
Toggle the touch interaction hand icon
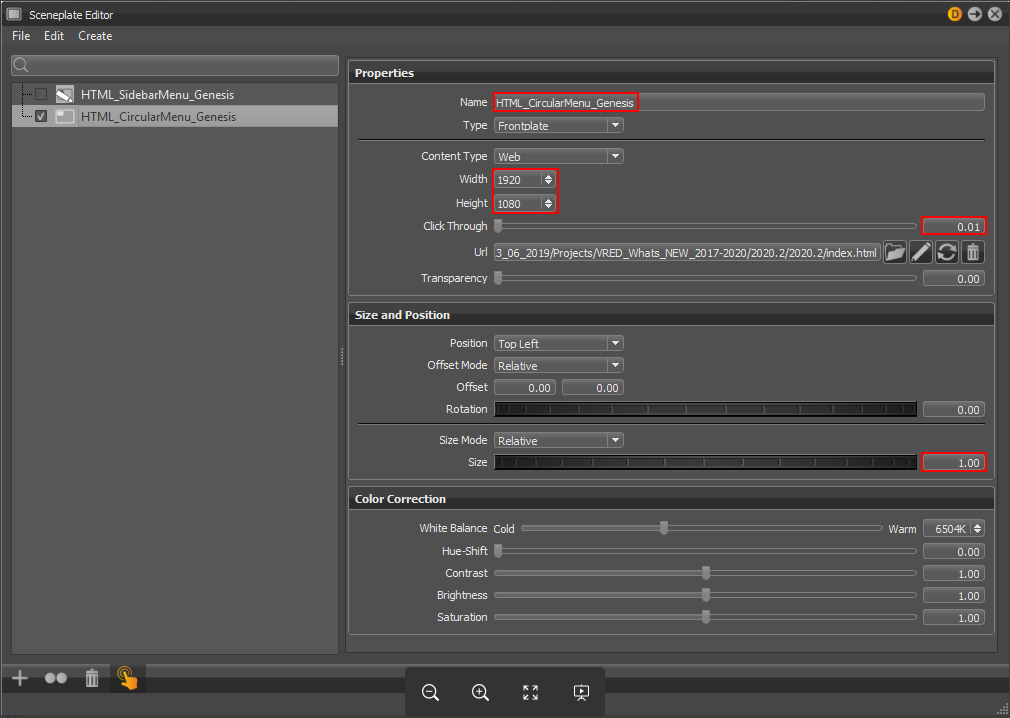click(x=127, y=677)
